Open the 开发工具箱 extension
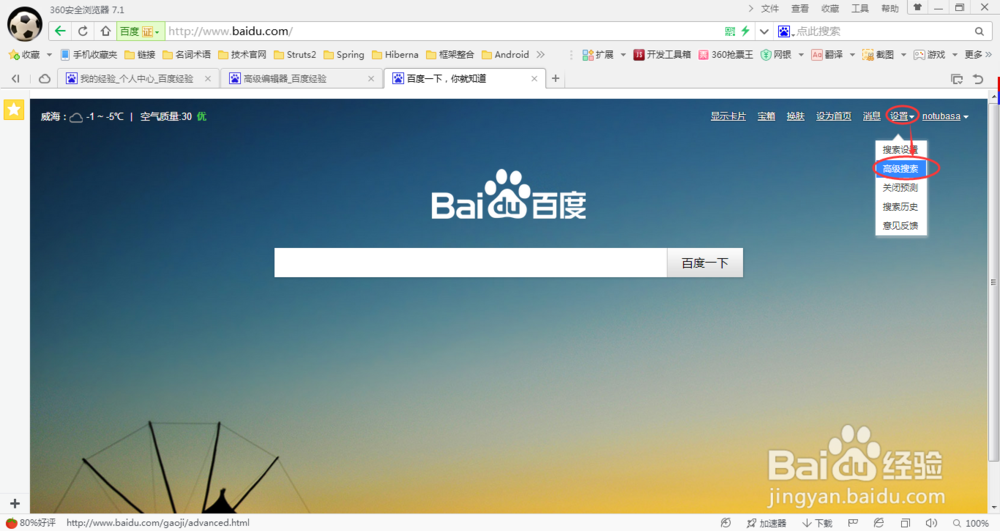Screen dimensions: 1000x531 (x=662, y=55)
